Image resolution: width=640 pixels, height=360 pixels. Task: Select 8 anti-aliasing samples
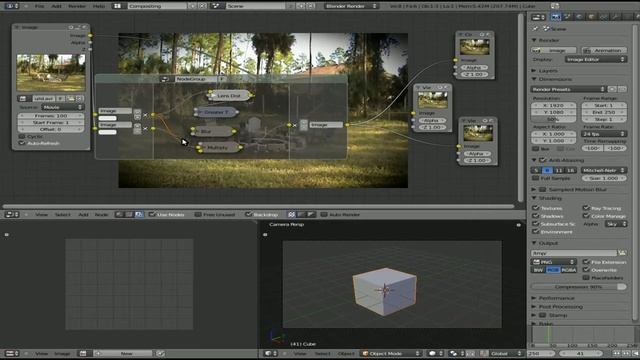547,170
